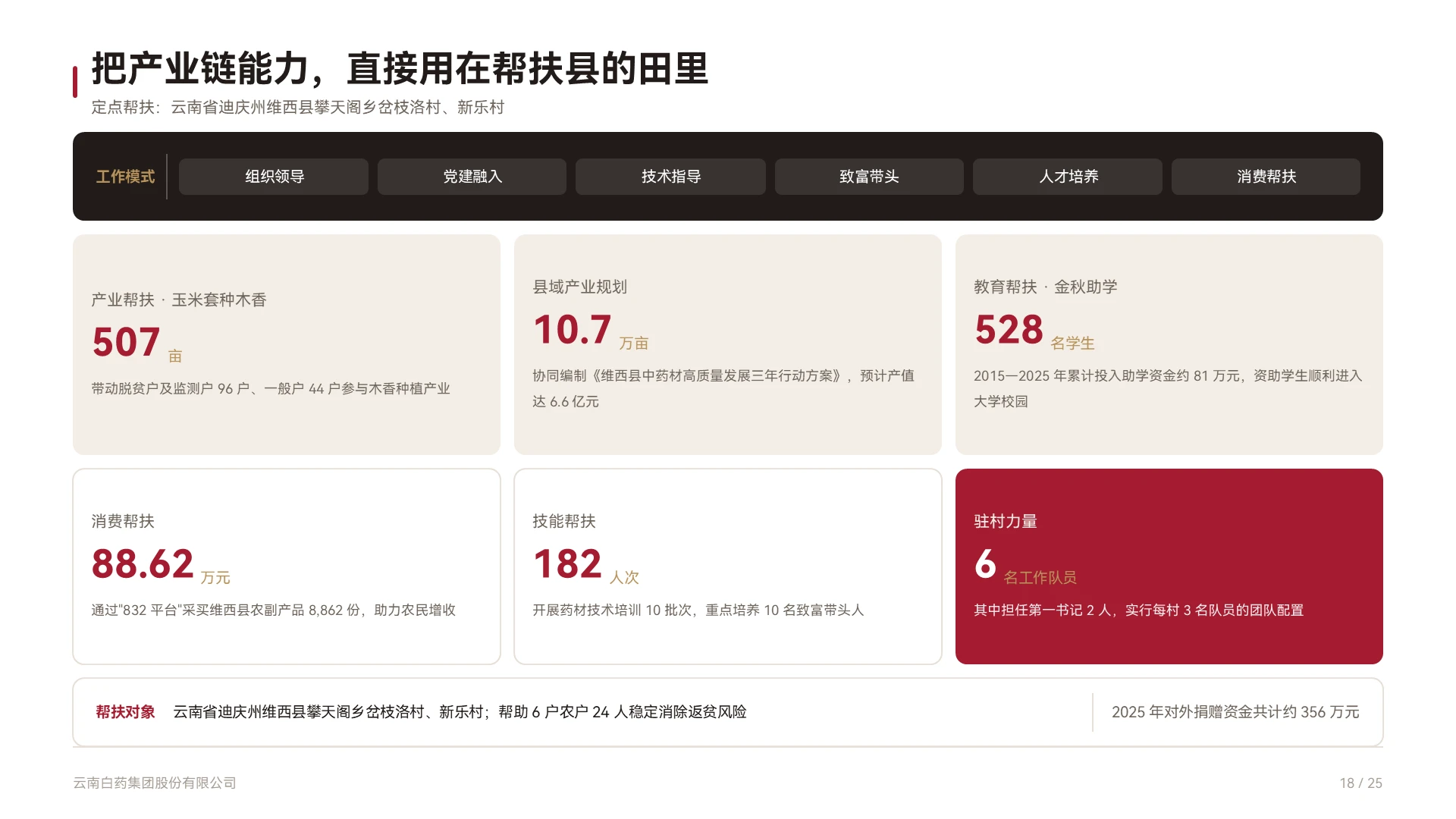Click the 182 人次 figure
This screenshot has width=1456, height=819.
coord(586,565)
